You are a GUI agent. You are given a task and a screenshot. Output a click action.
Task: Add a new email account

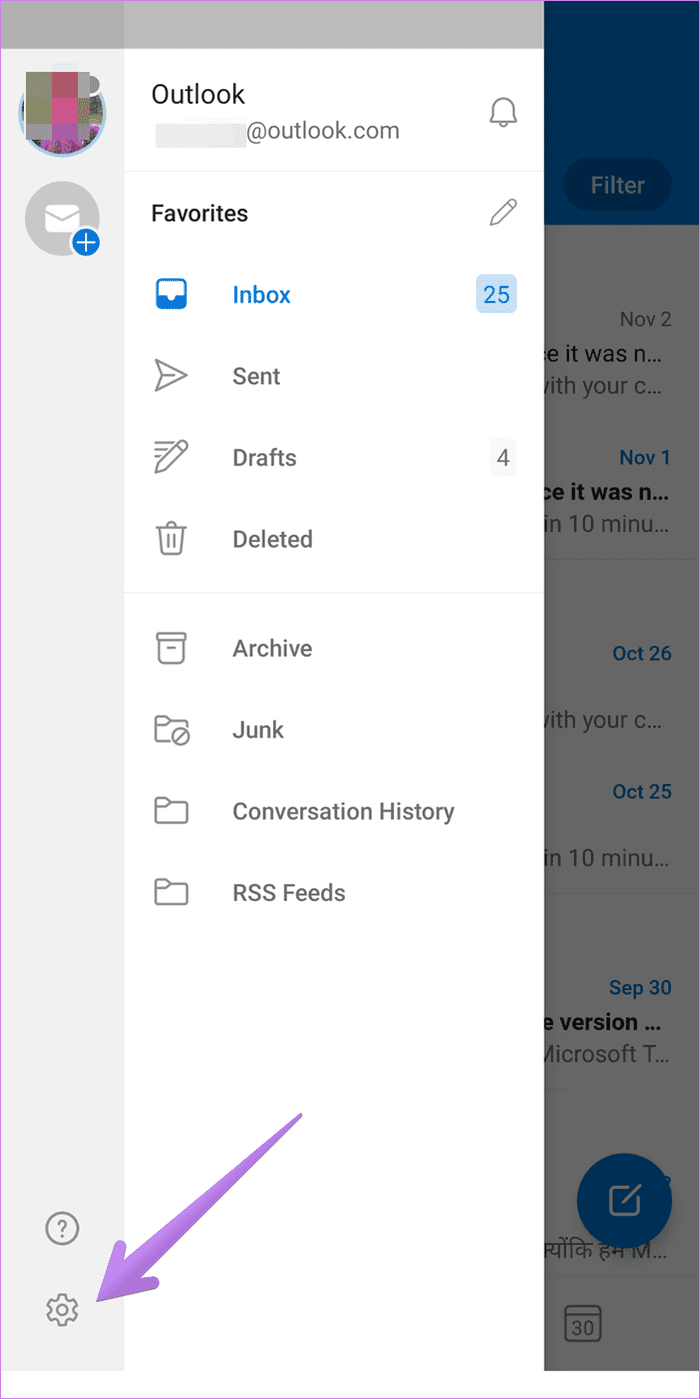(x=61, y=218)
